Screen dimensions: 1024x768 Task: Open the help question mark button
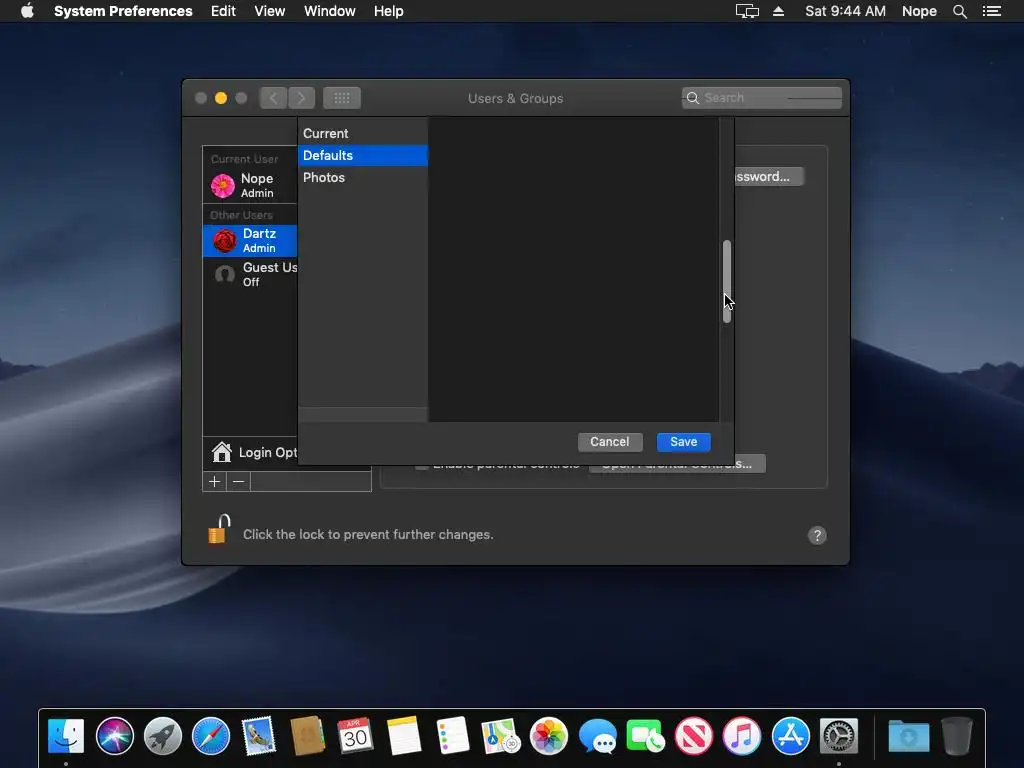(817, 536)
